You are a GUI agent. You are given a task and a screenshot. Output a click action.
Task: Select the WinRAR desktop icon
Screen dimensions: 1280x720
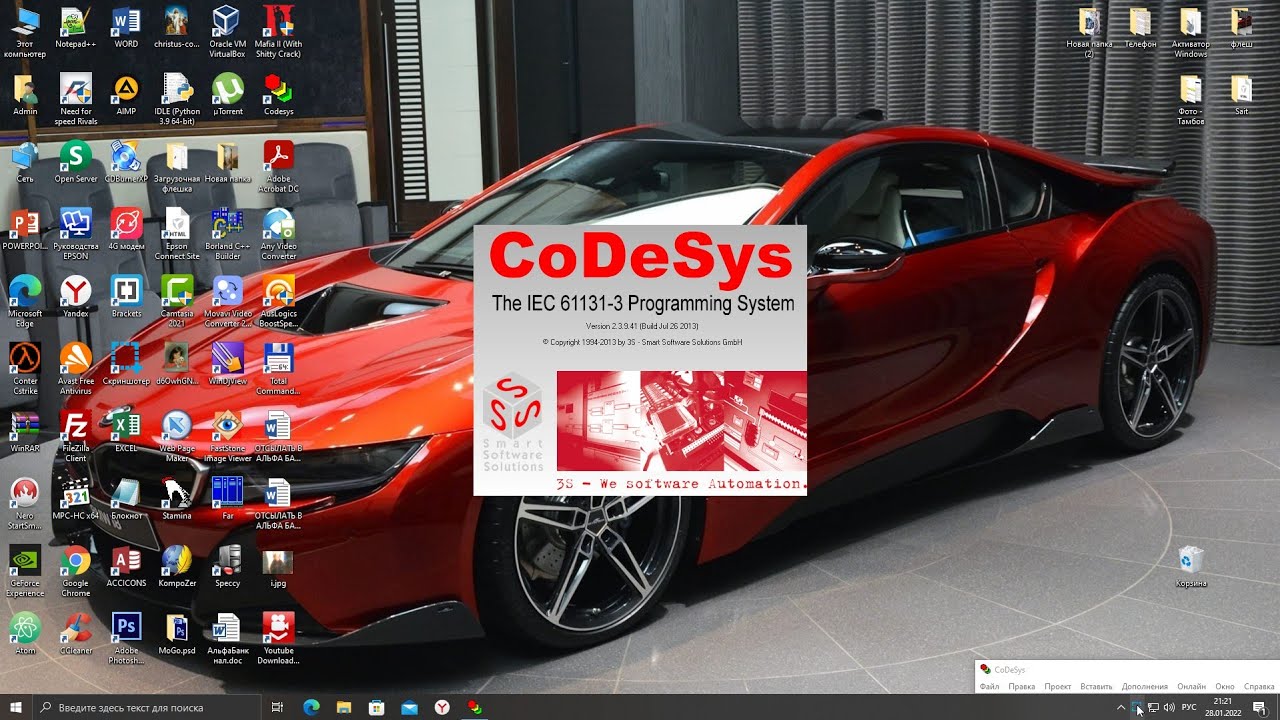coord(25,431)
